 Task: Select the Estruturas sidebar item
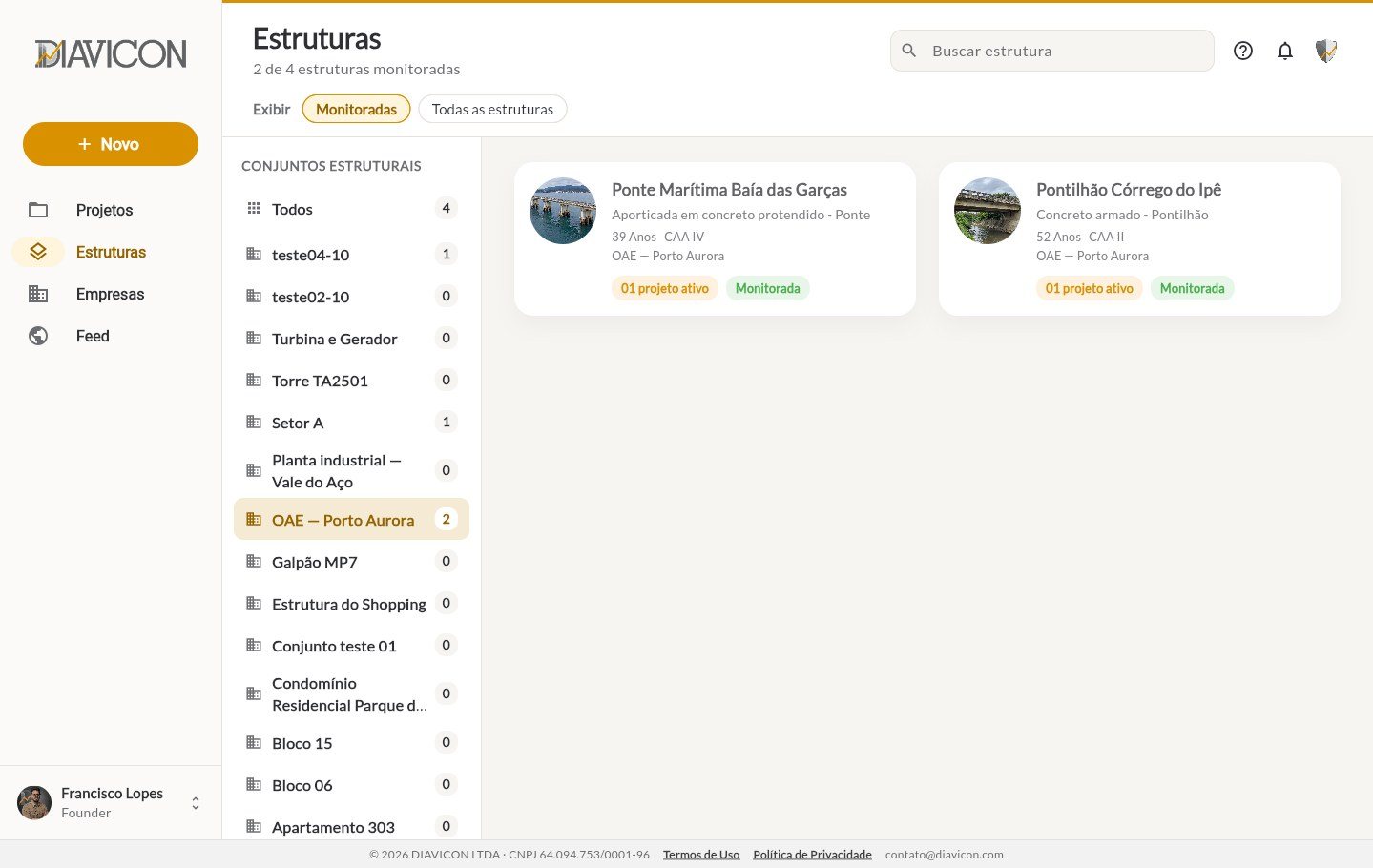click(x=111, y=252)
